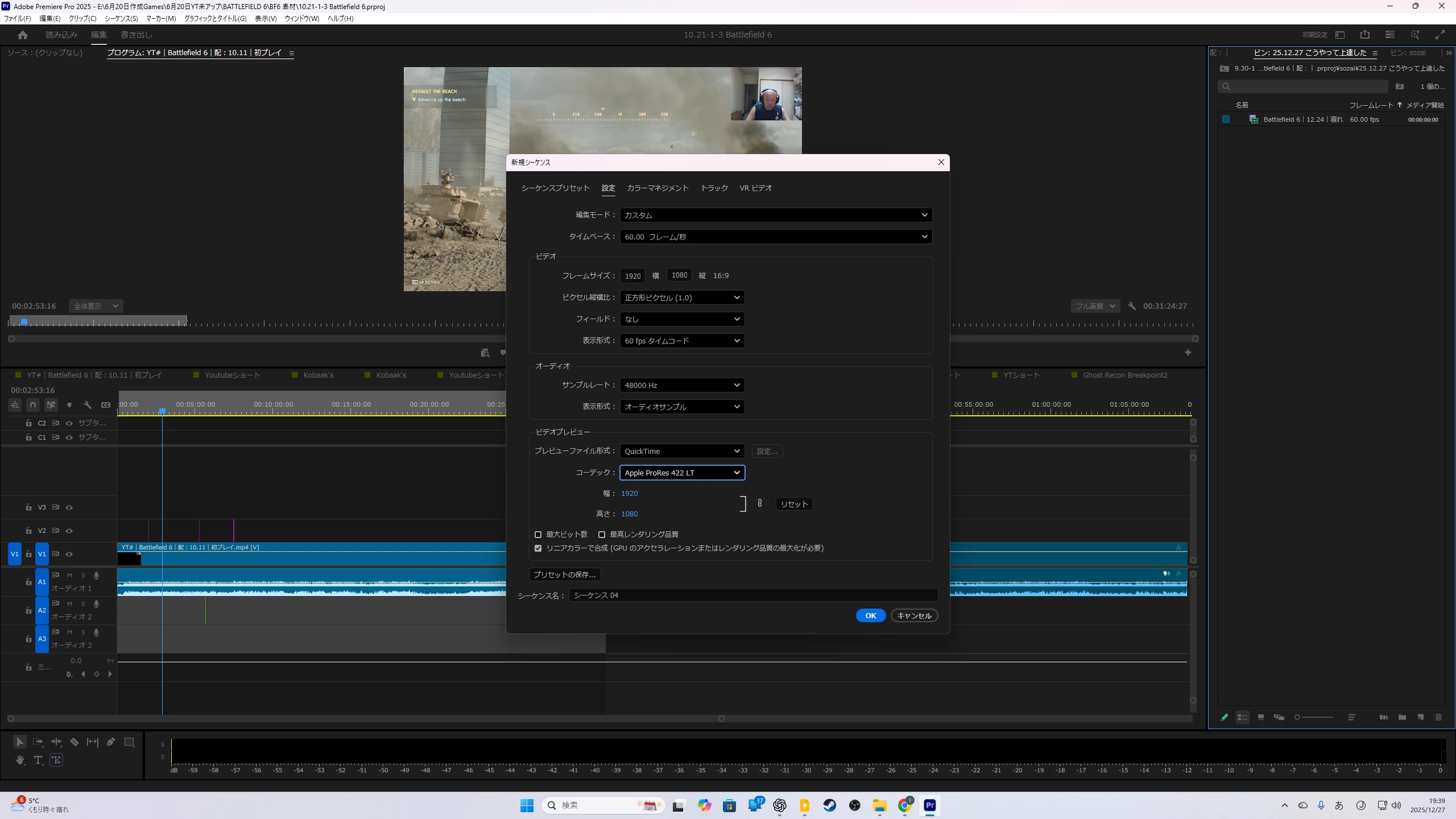Click the プリセットの保存 button

565,574
